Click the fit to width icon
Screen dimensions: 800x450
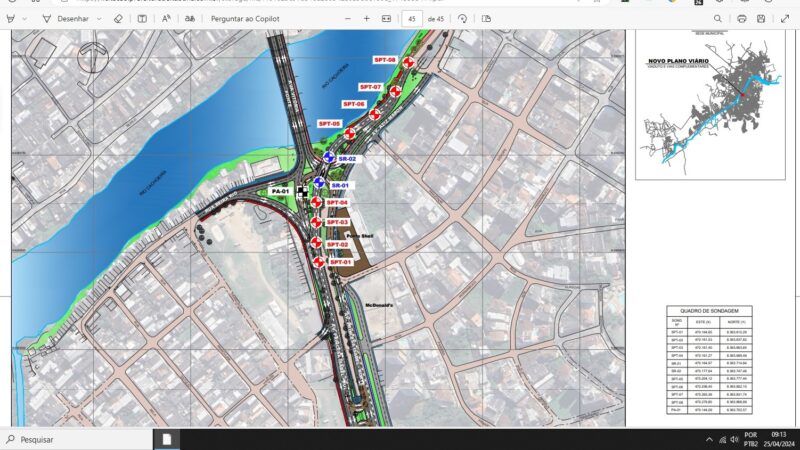pos(386,19)
